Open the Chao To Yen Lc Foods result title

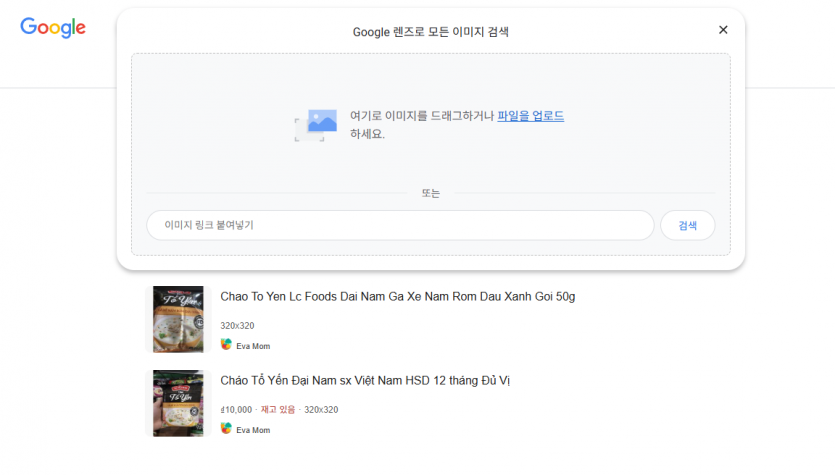coord(397,297)
